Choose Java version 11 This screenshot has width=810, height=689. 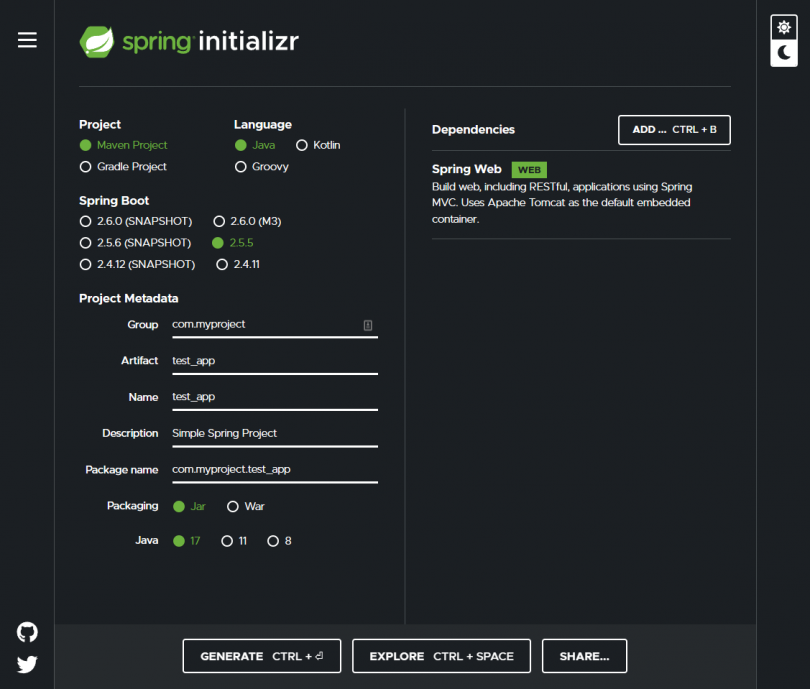(x=227, y=541)
